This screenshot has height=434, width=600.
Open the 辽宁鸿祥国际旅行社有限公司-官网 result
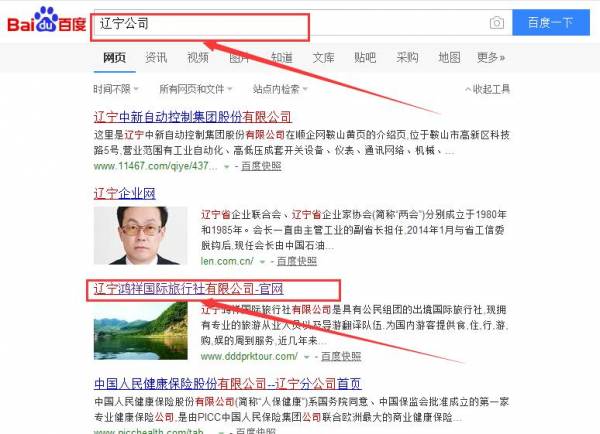click(x=189, y=289)
